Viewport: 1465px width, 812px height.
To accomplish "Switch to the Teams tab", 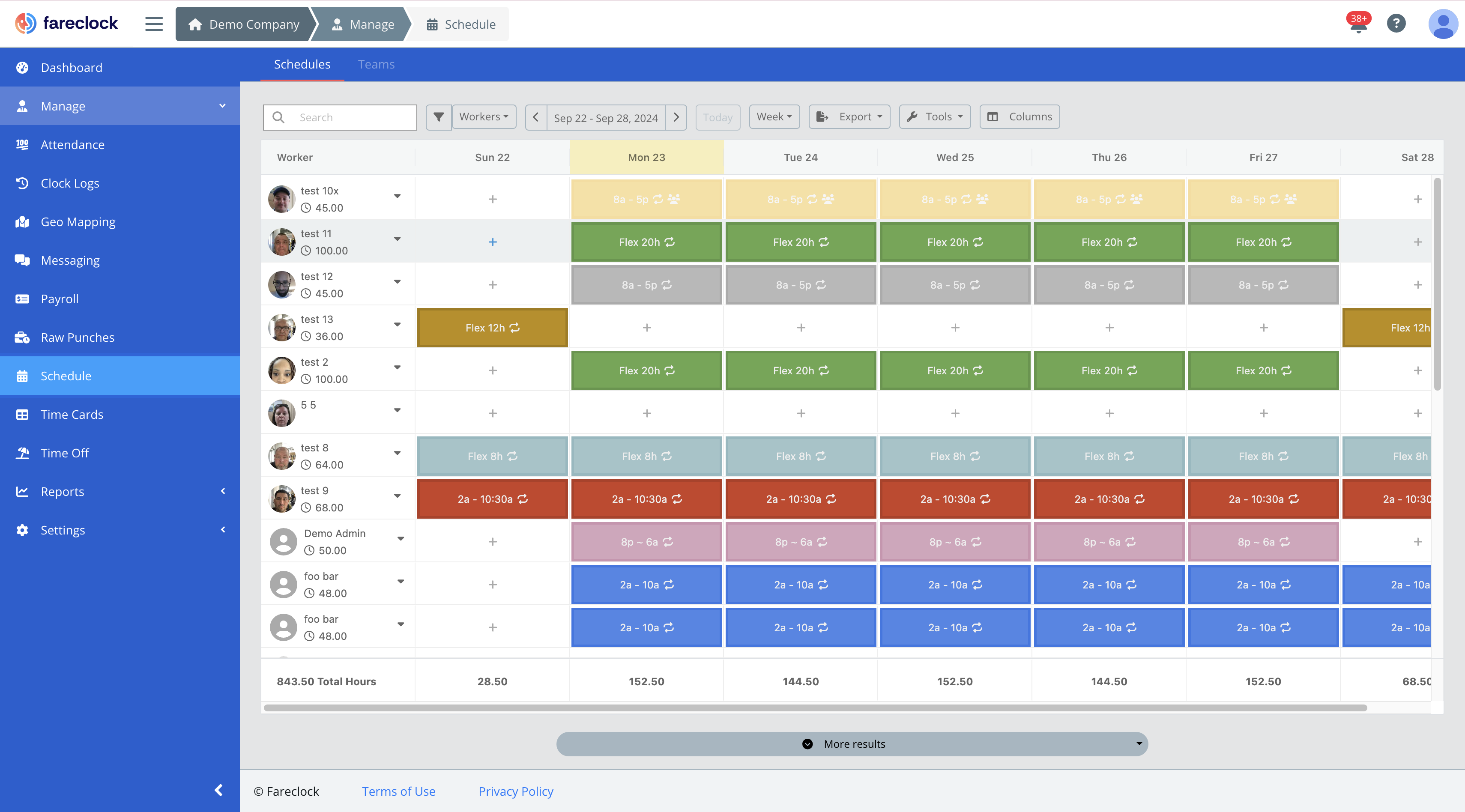I will [376, 64].
